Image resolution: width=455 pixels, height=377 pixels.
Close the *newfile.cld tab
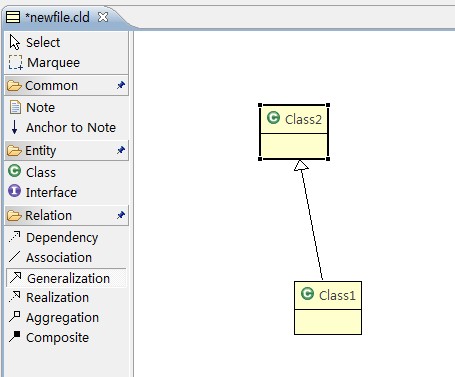(103, 17)
